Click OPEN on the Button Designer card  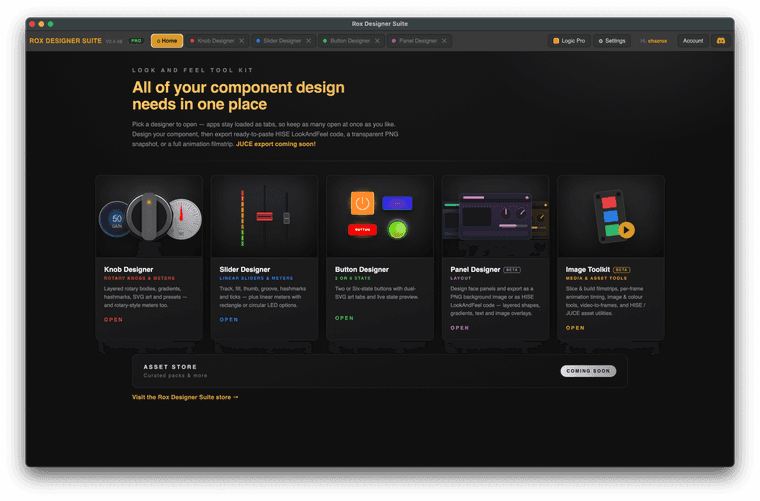click(344, 318)
